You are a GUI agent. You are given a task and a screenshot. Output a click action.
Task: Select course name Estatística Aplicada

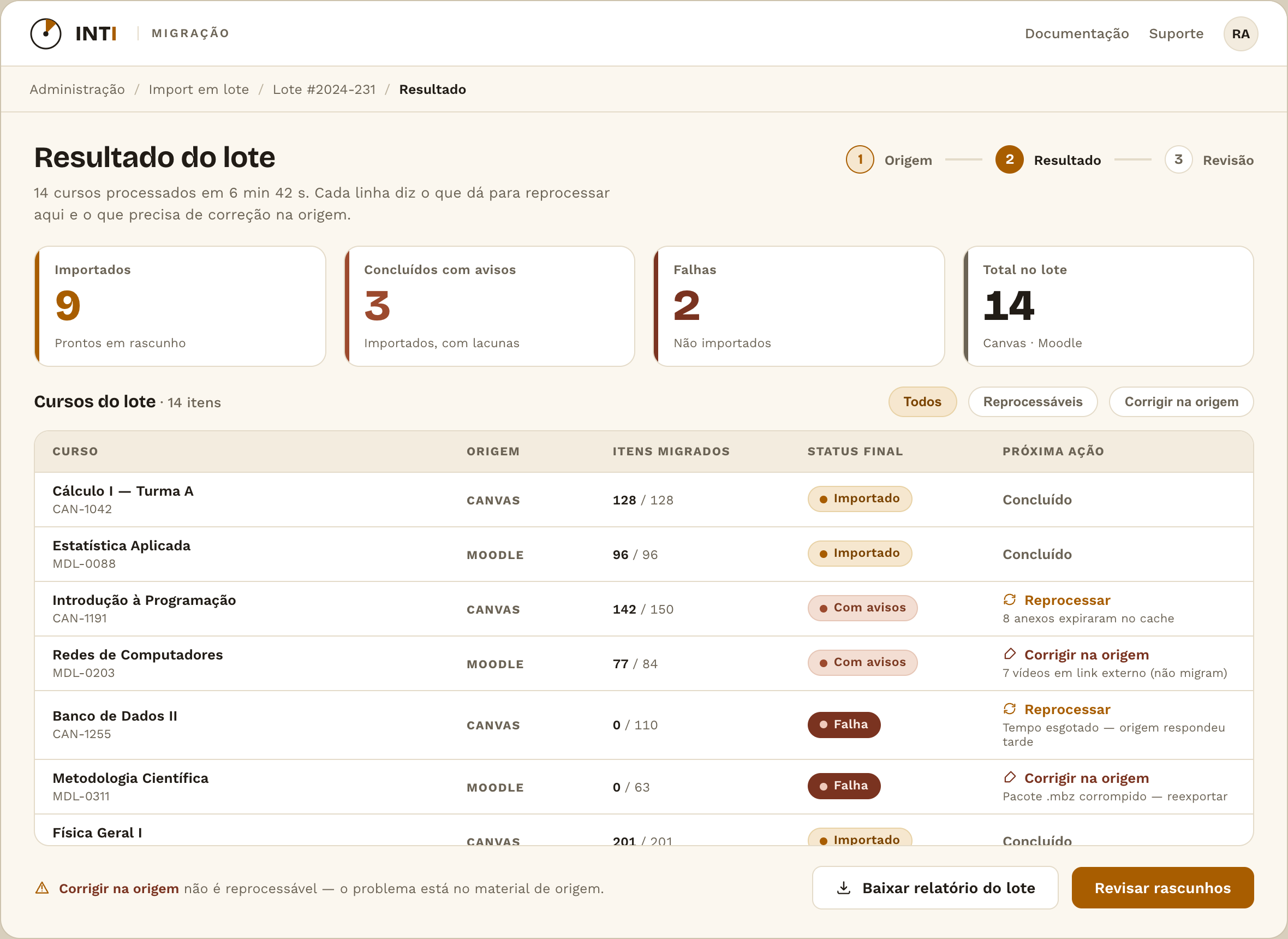[122, 546]
